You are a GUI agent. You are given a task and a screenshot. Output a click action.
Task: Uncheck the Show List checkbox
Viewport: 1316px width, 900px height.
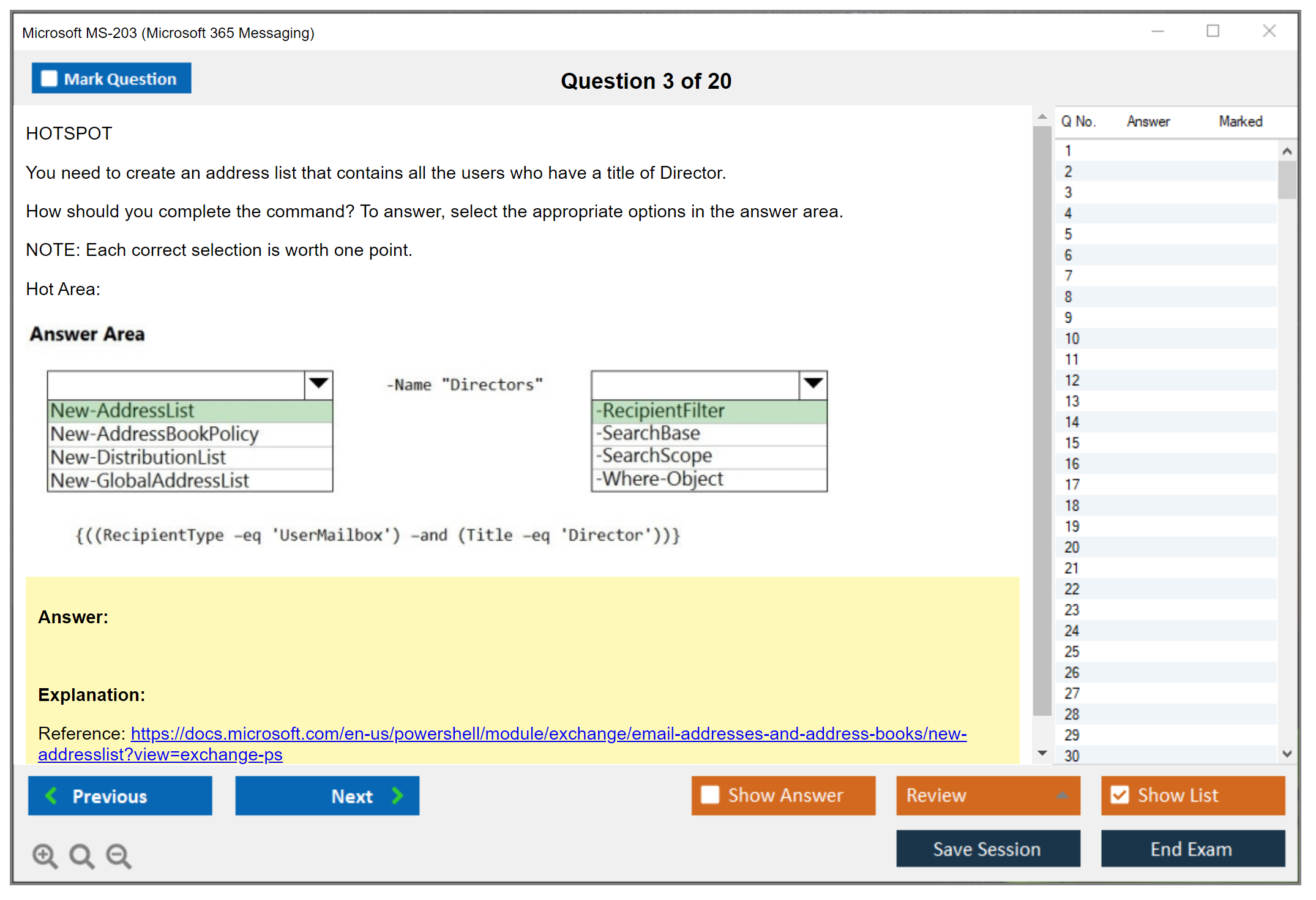coord(1120,795)
